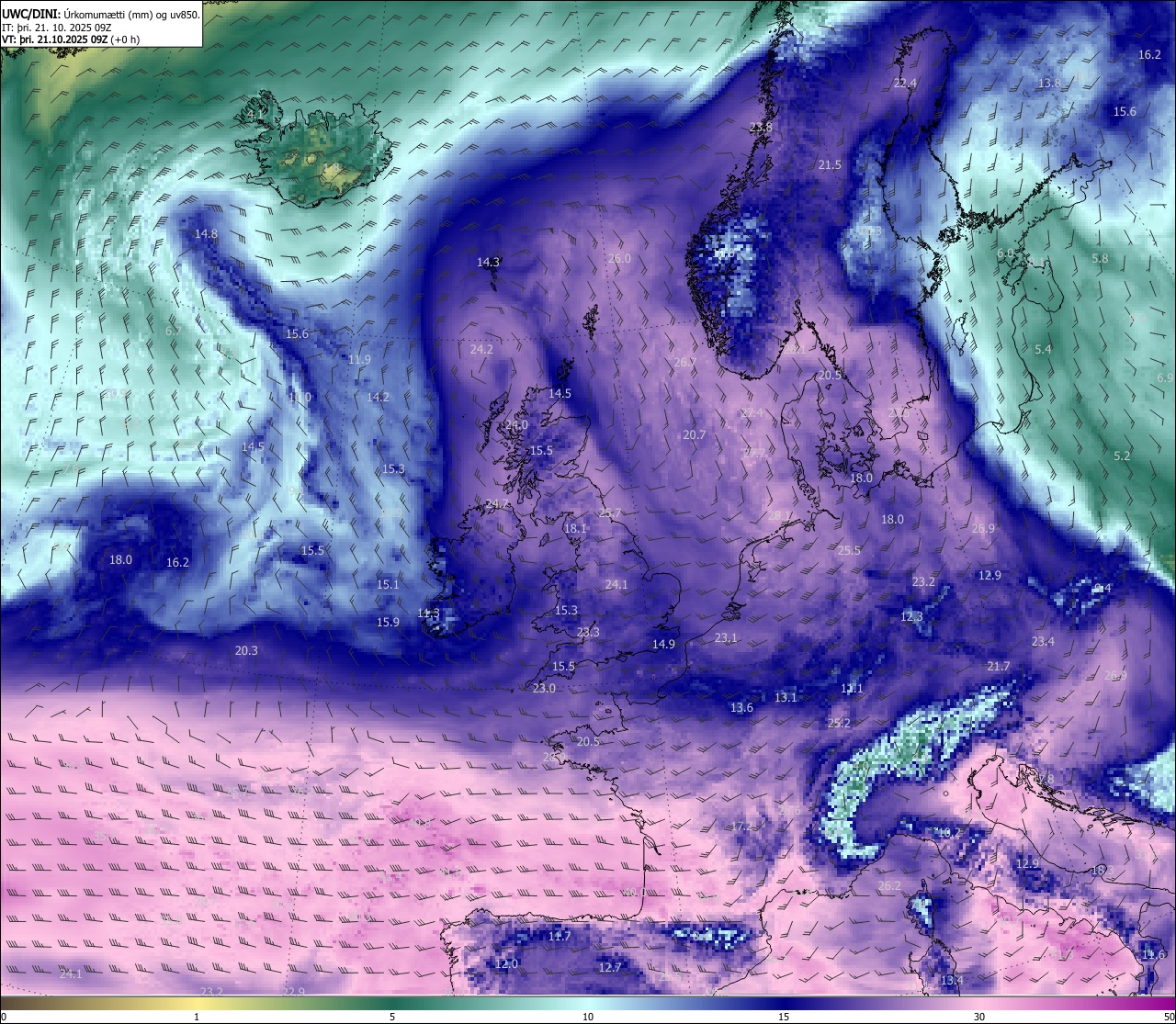Click the 25.2 map value
1176x1024 pixels.
click(839, 723)
